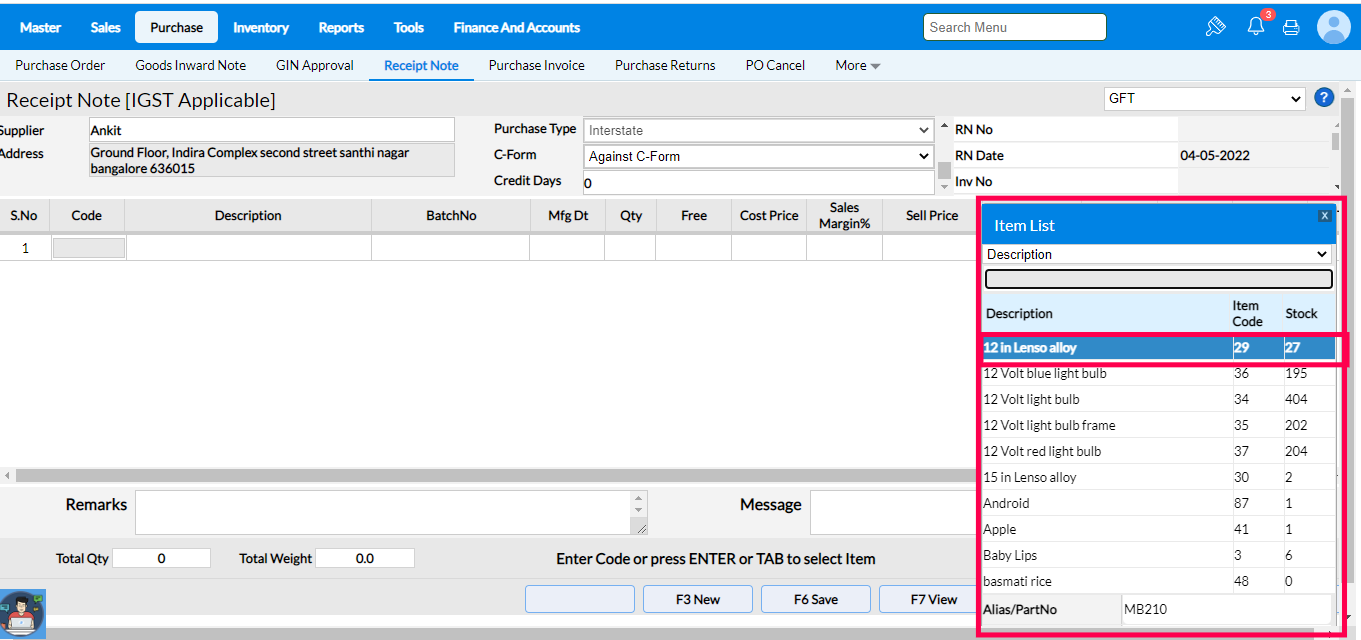Open Item List Description filter dropdown
This screenshot has height=640, width=1361.
pos(1158,254)
